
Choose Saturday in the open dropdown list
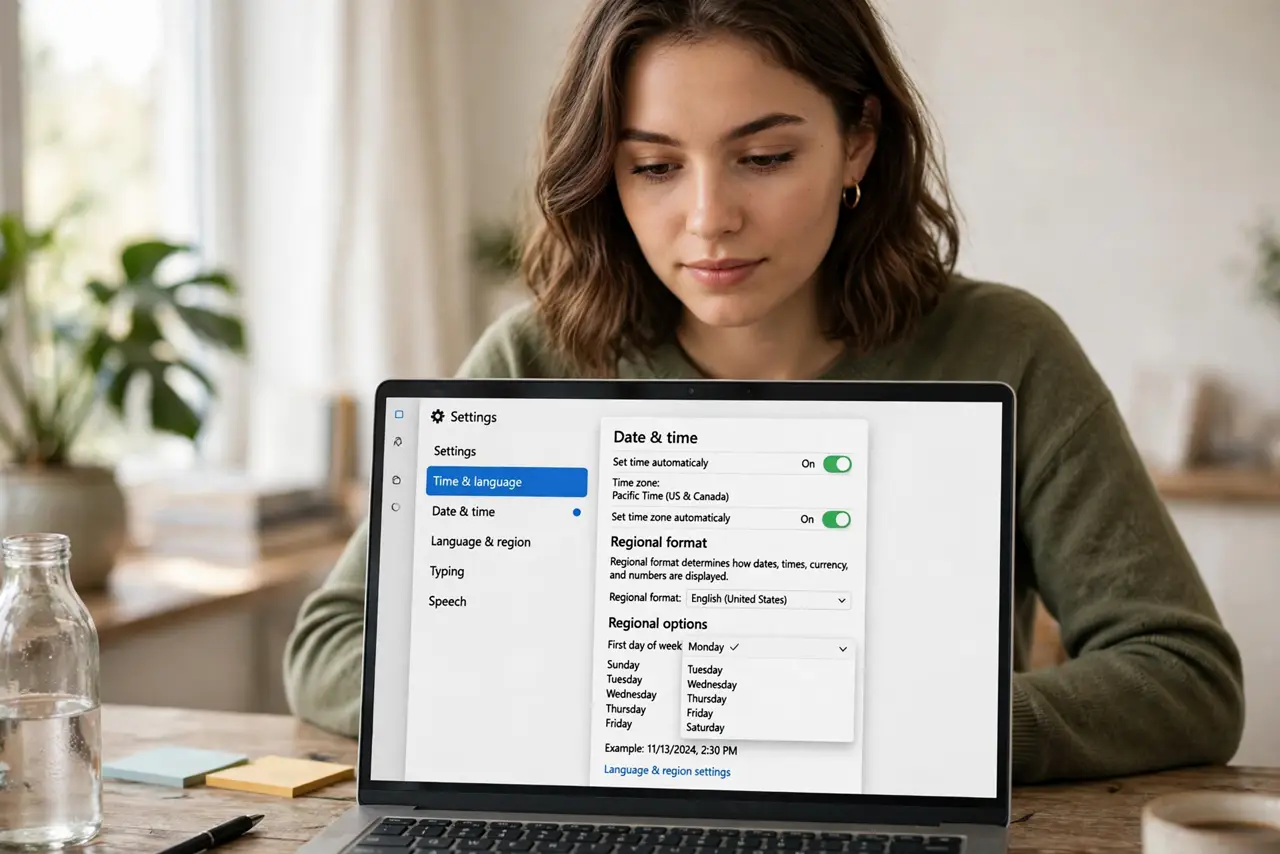click(x=706, y=728)
